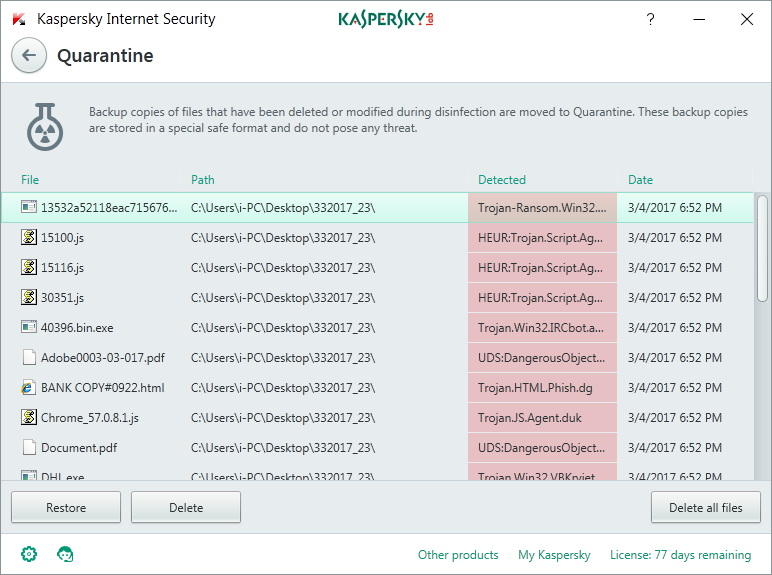The image size is (772, 575).
Task: Select the Document.pdf file name
Action: (79, 448)
